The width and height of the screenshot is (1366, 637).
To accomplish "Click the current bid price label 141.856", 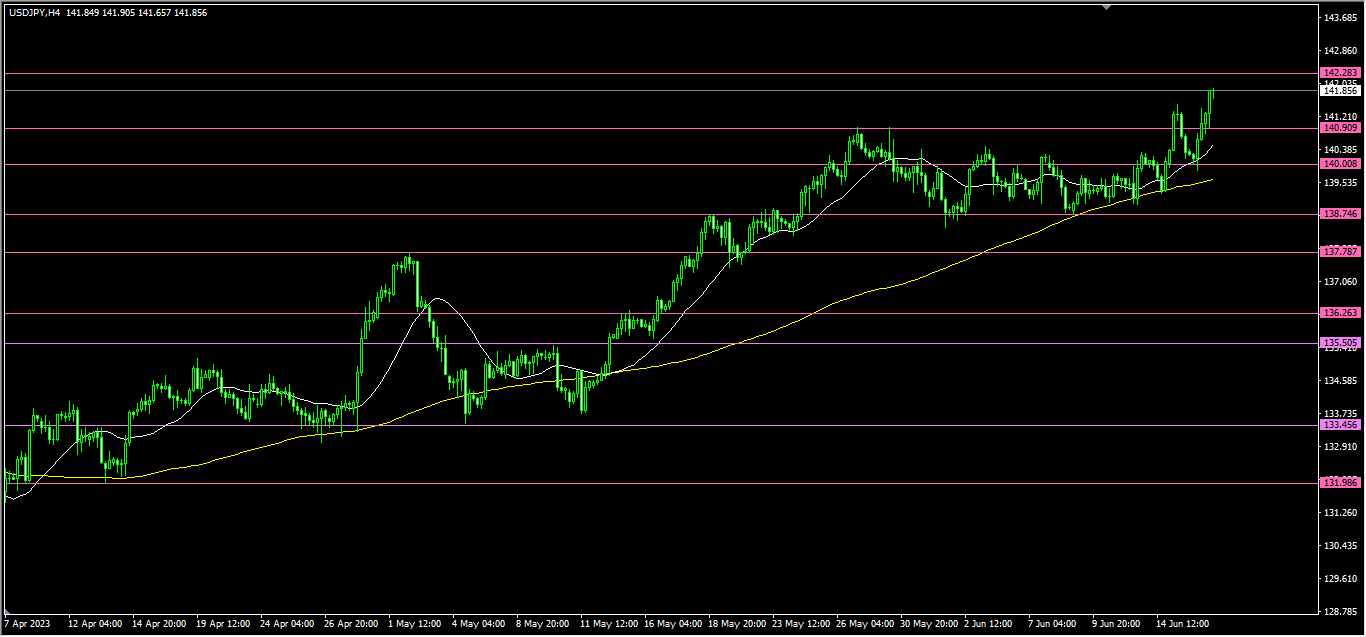I will click(x=1340, y=91).
